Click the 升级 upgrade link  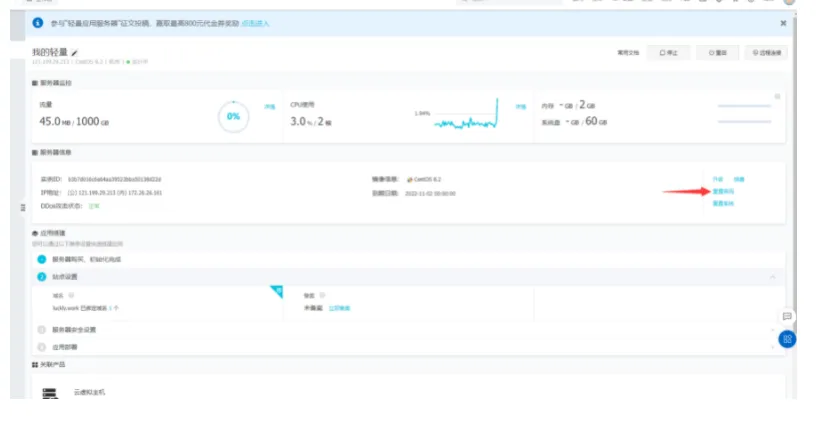click(x=718, y=179)
